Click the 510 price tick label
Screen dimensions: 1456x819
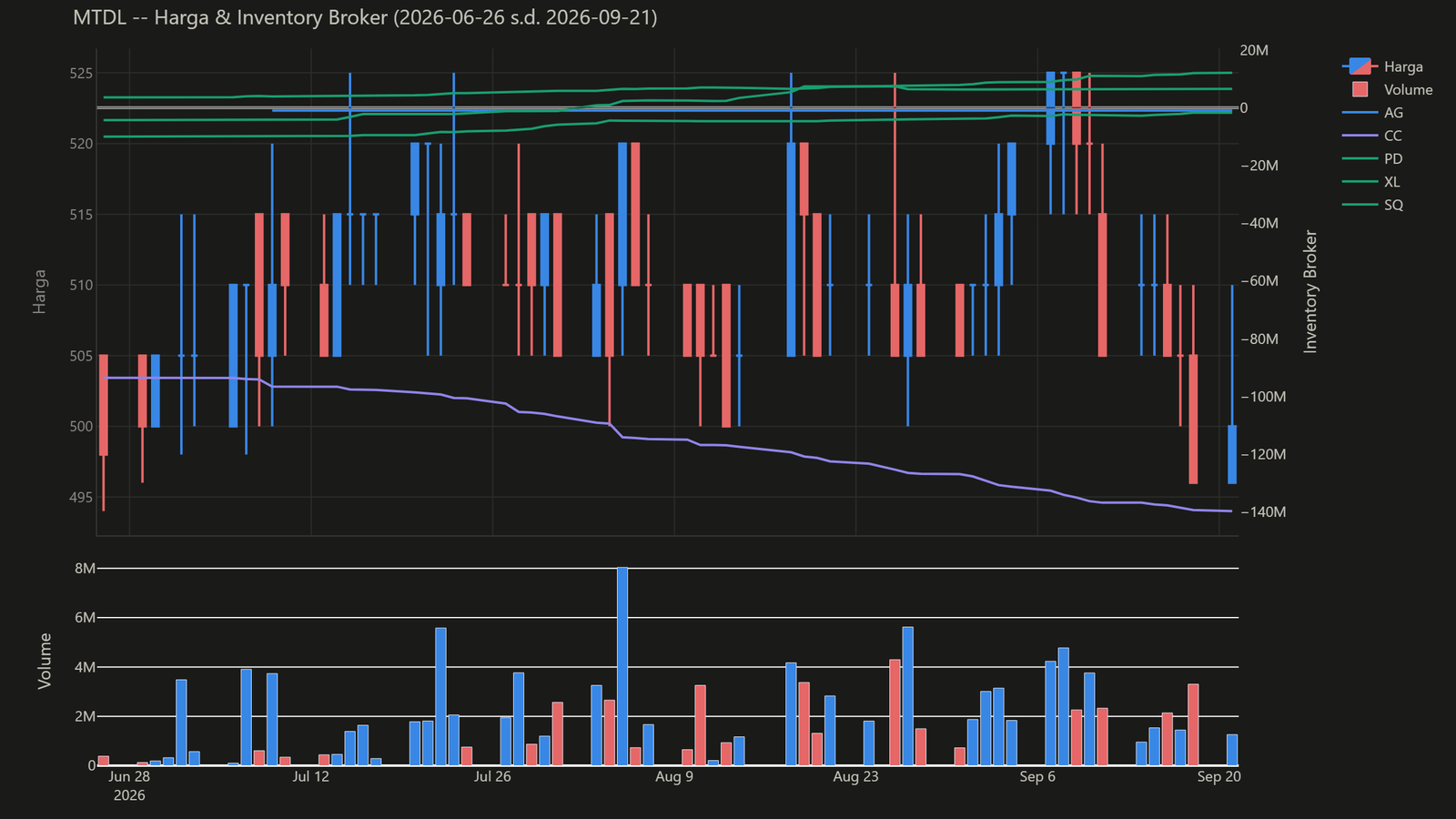[81, 285]
